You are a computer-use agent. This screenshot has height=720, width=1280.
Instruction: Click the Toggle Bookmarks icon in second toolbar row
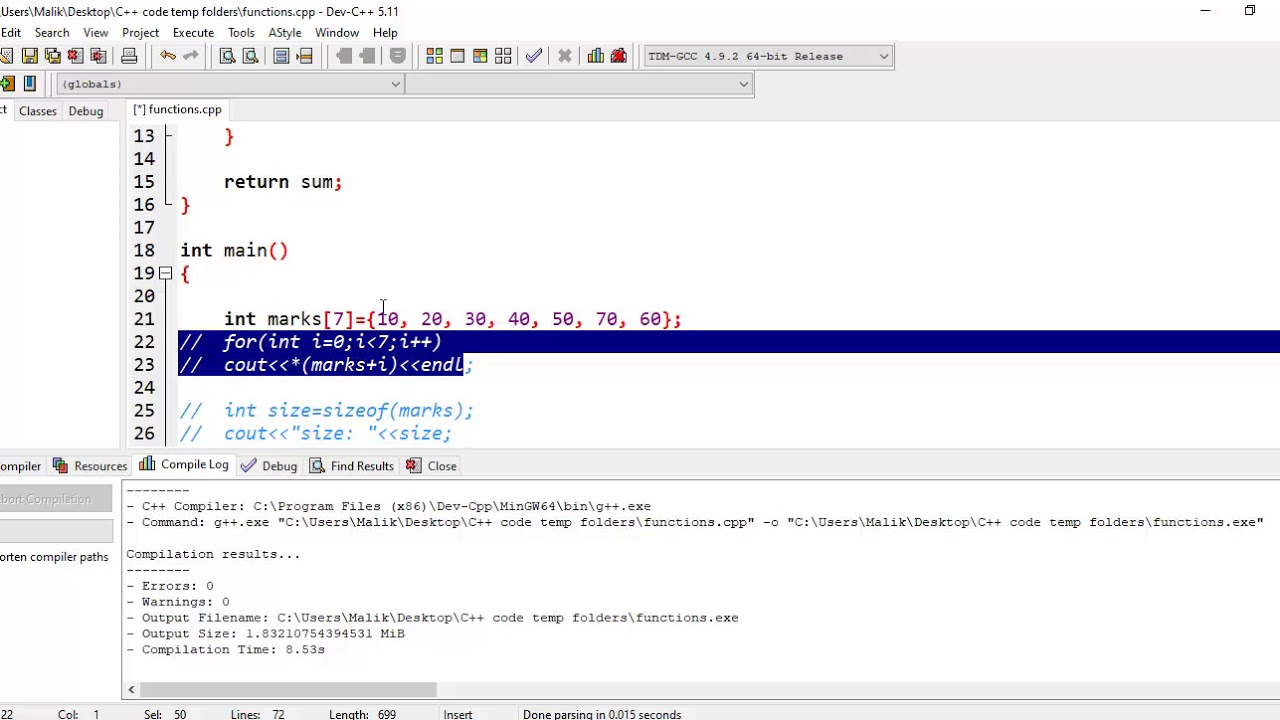[x=30, y=84]
